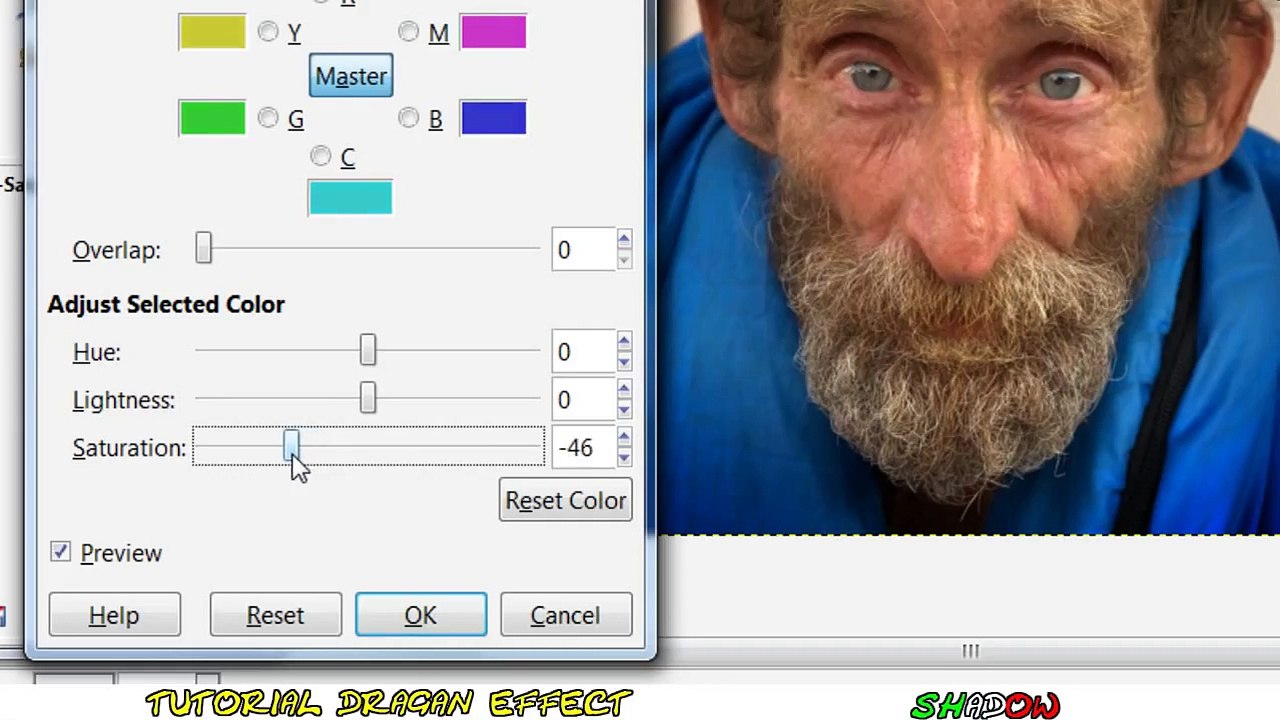Click the image window's horizontal scrollbar grip
The height and width of the screenshot is (720, 1280).
(x=970, y=651)
